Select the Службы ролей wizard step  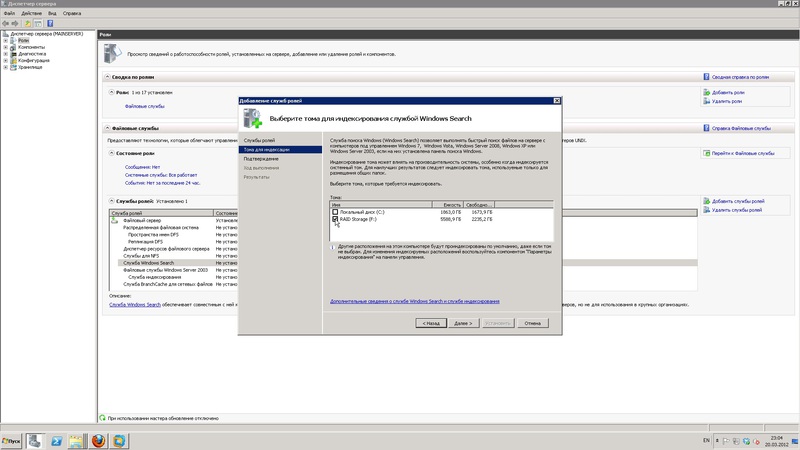[x=259, y=140]
